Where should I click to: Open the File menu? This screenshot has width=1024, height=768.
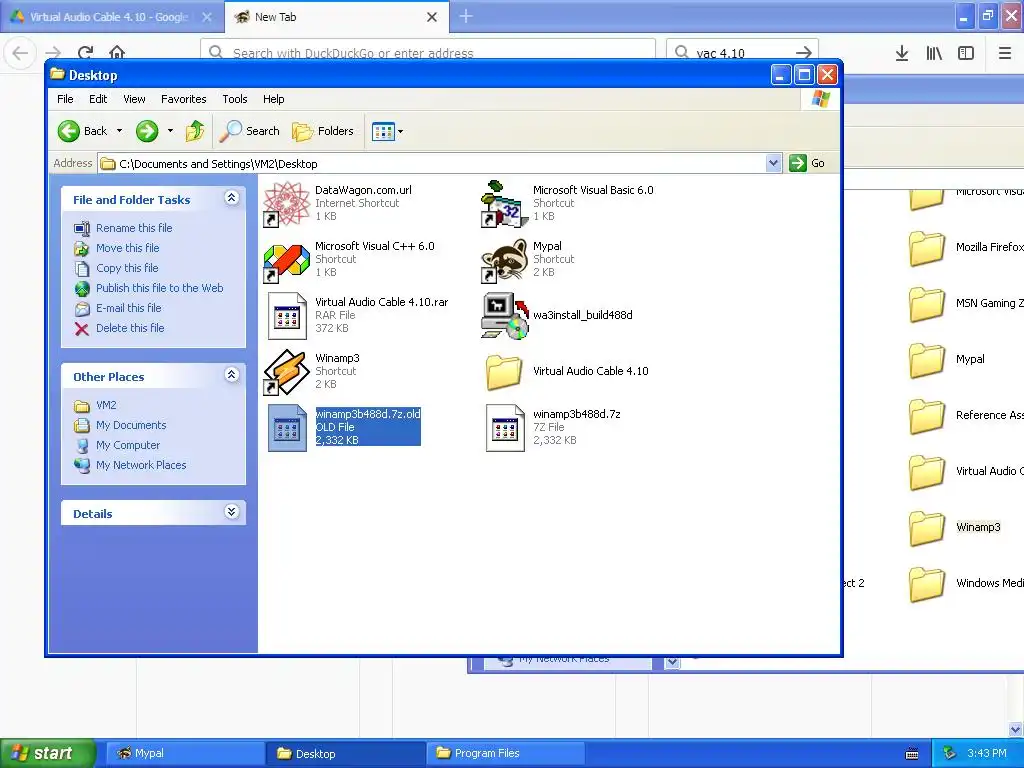pyautogui.click(x=65, y=99)
